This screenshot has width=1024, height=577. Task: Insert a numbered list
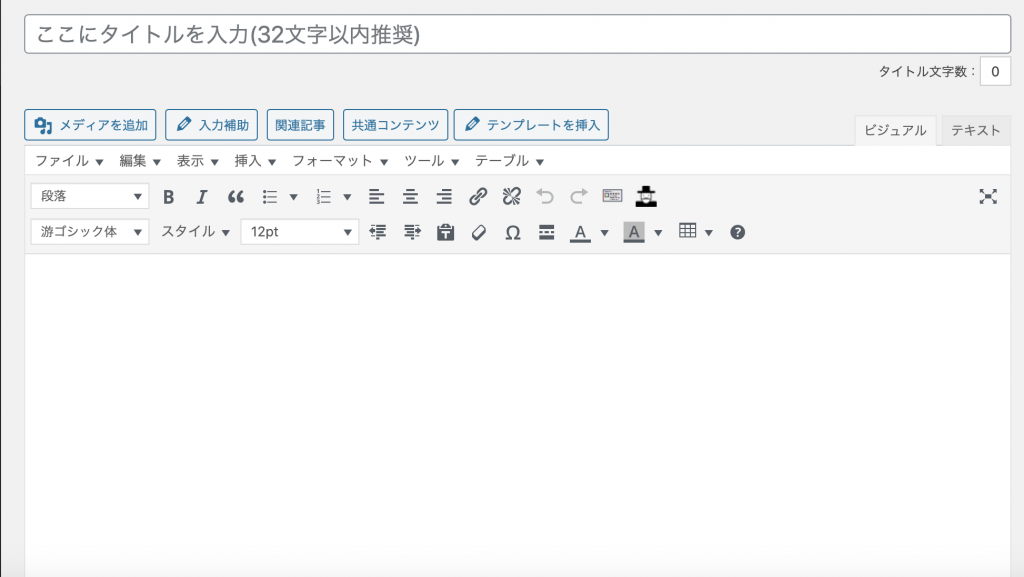[324, 196]
